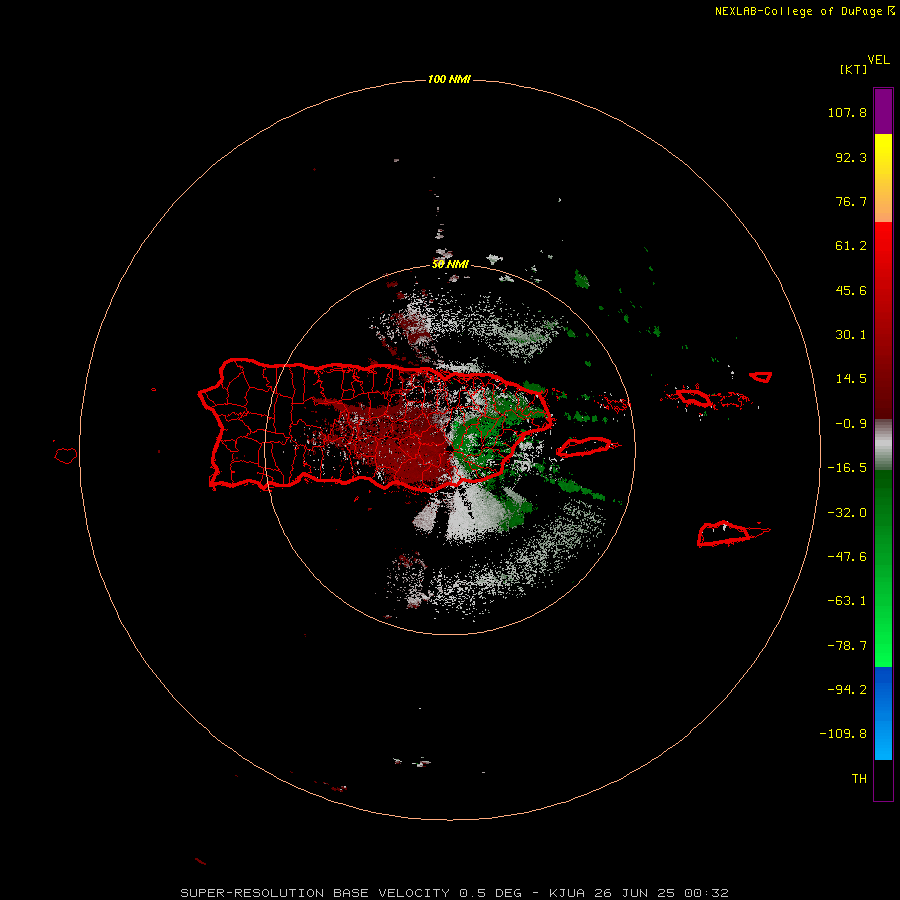This screenshot has width=900, height=900.
Task: Click the -94.2 legend value
Action: coord(847,689)
